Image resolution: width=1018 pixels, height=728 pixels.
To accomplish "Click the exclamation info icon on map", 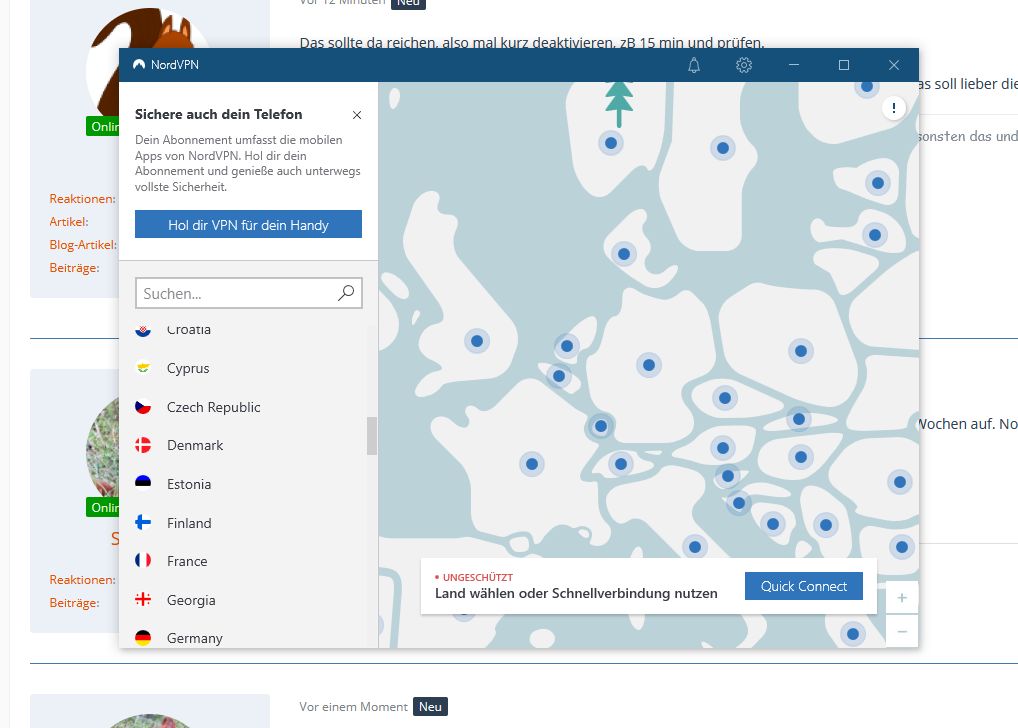I will click(x=893, y=108).
